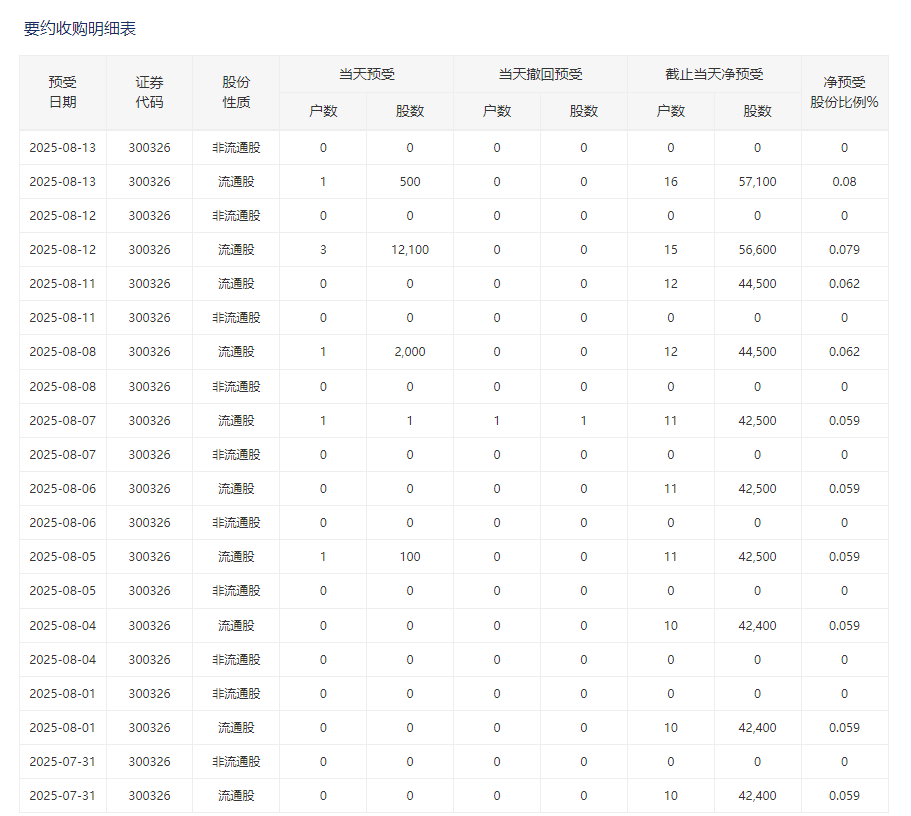Select 42,400 in the 2025-08-04 row
The image size is (911, 816).
coord(757,626)
